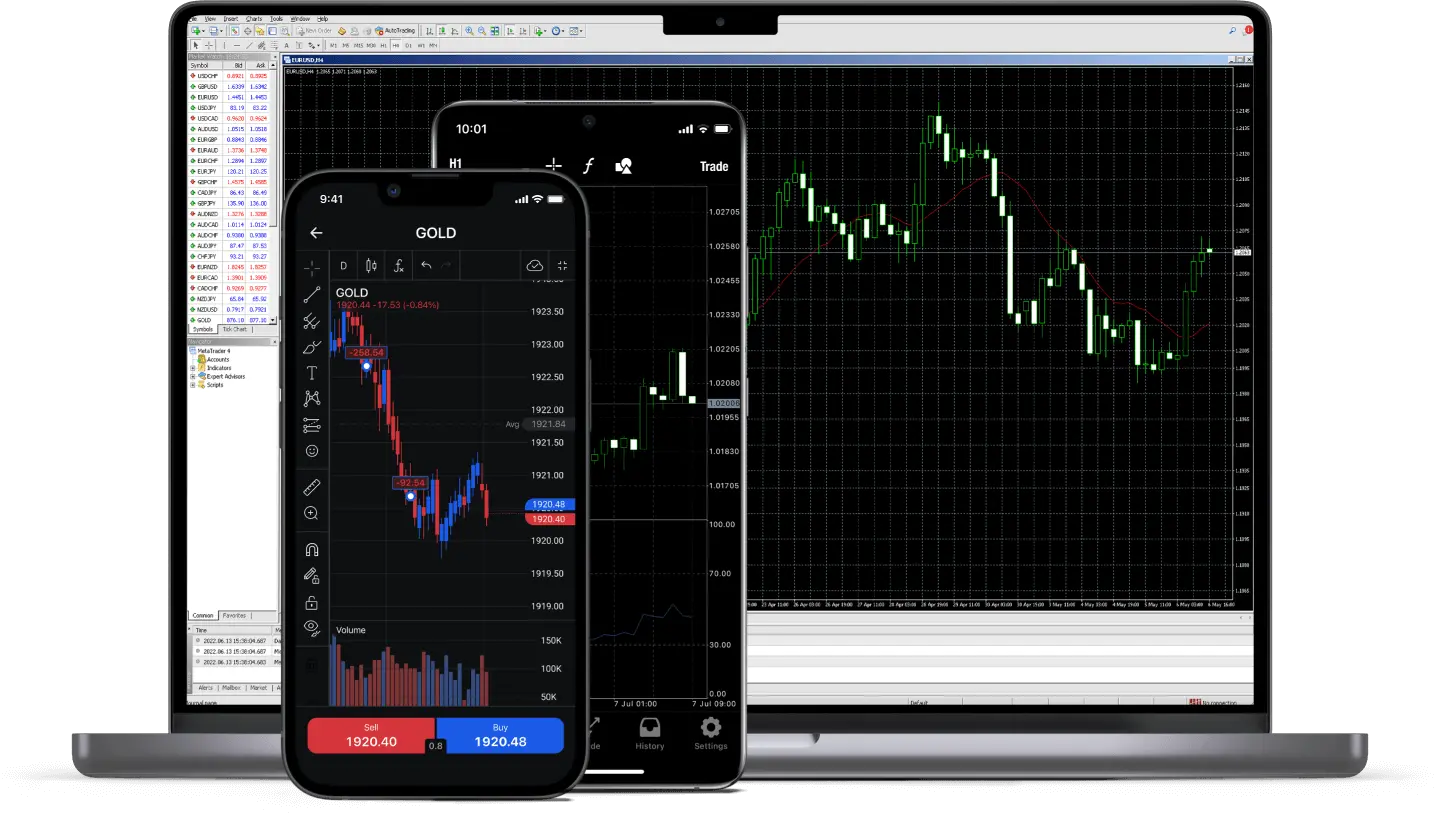Tap the undo arrow on the GOLD chart toolbar
The image size is (1440, 815).
tap(425, 266)
